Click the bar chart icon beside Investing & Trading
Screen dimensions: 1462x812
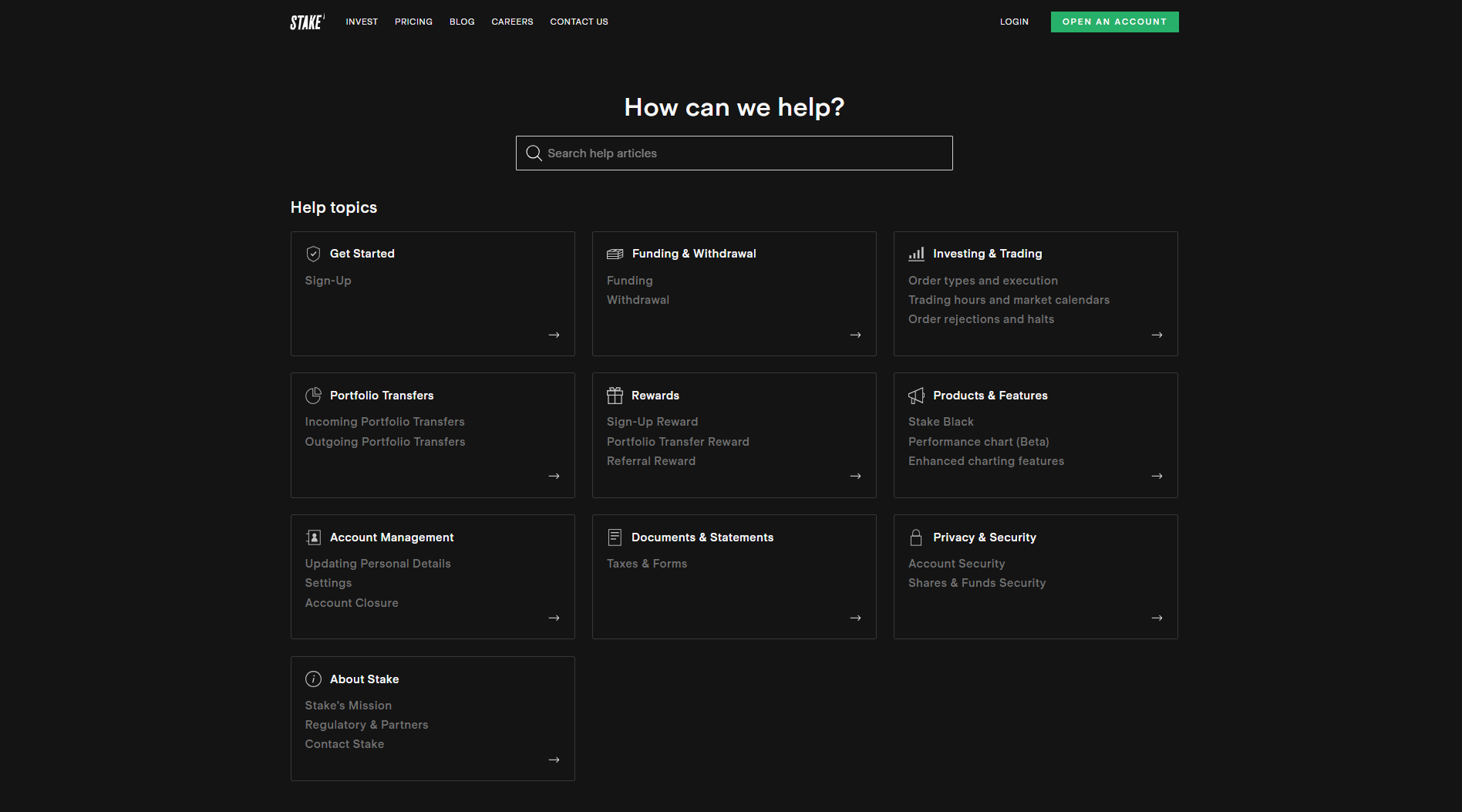point(916,254)
